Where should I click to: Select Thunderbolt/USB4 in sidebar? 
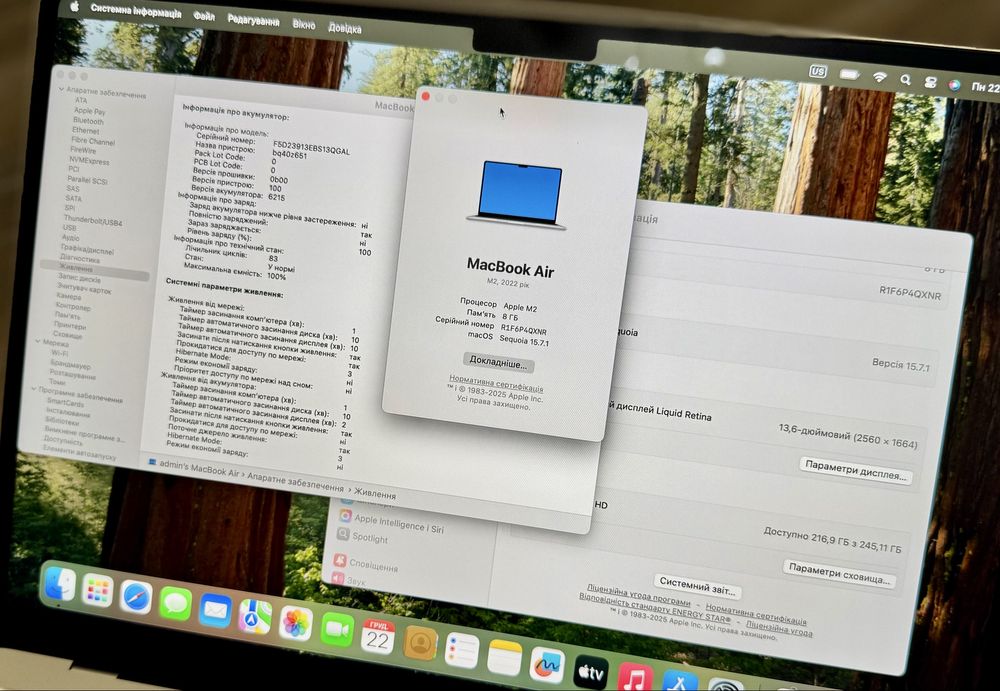(93, 221)
